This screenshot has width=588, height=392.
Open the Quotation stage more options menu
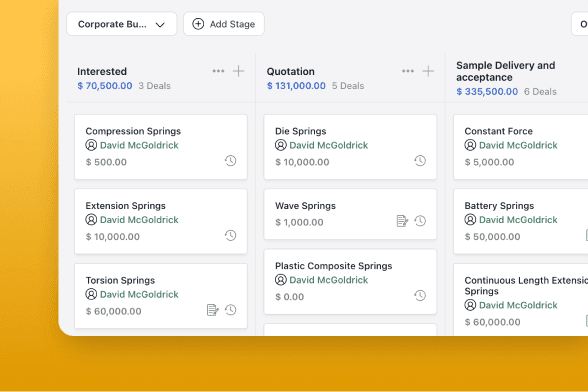click(408, 71)
